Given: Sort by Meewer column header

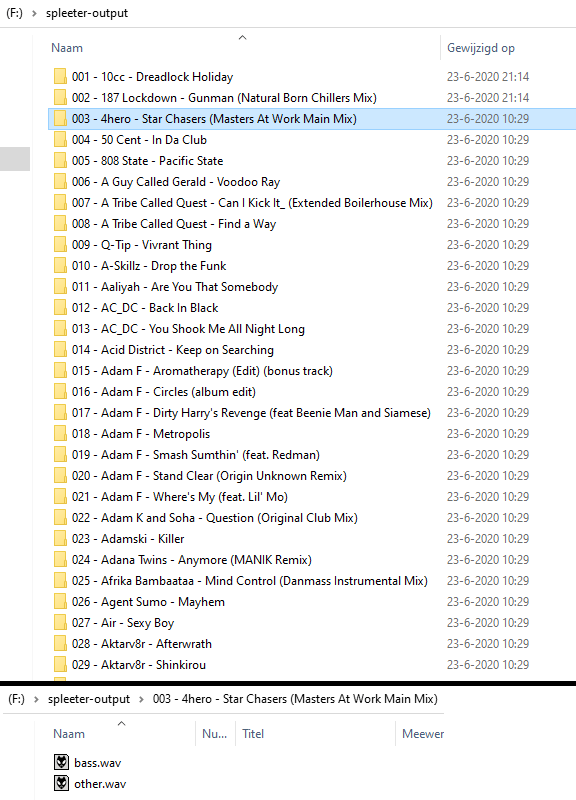Looking at the screenshot, I should point(423,734).
